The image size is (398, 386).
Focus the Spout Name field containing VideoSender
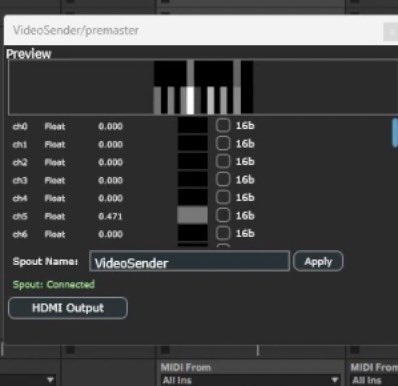(189, 261)
